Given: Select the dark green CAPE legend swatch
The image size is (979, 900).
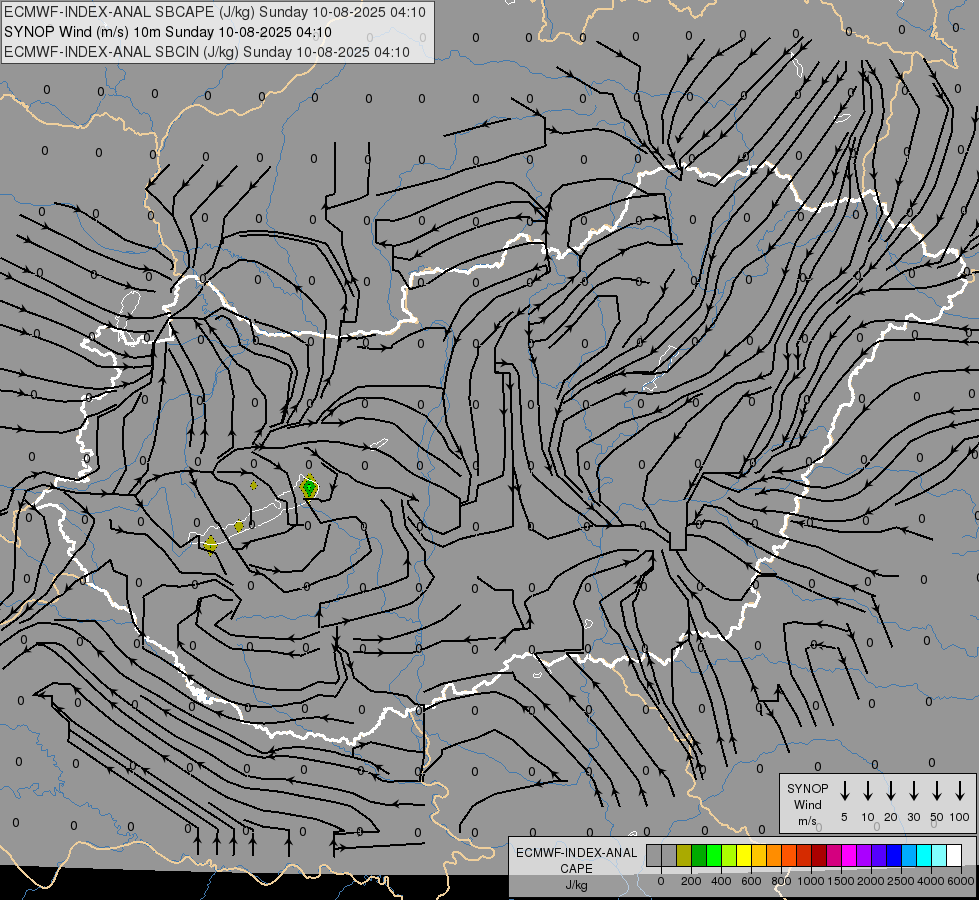Looking at the screenshot, I should pyautogui.click(x=699, y=855).
